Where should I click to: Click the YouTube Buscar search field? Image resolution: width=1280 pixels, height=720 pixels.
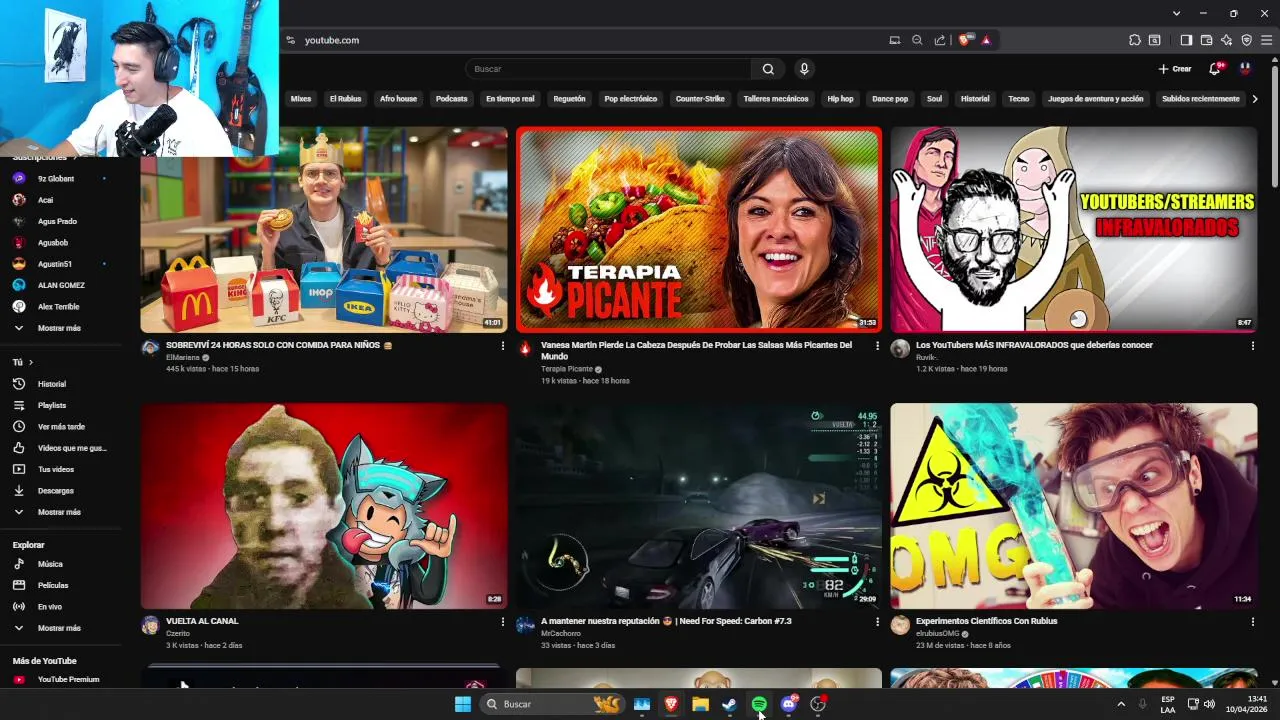click(608, 69)
